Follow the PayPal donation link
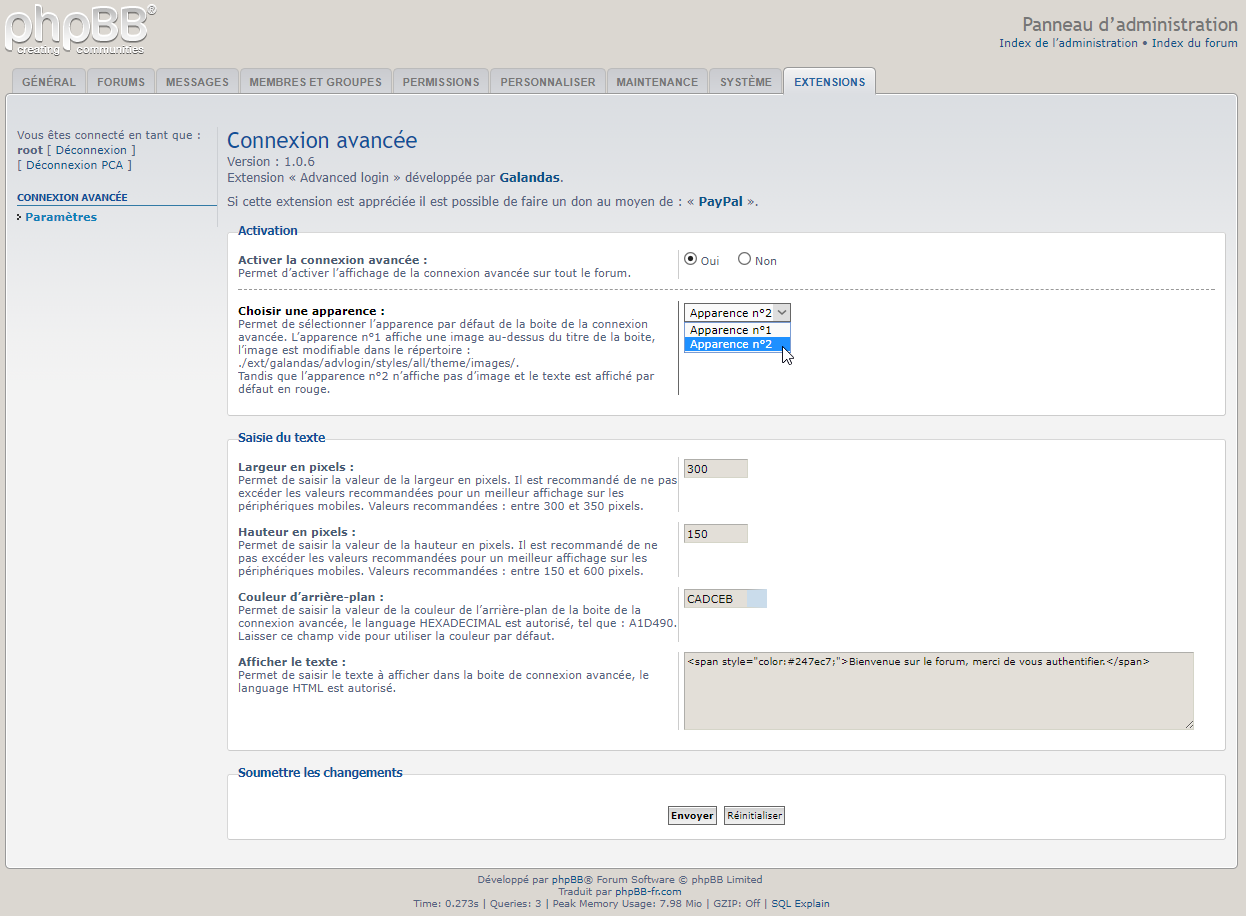 [x=720, y=201]
